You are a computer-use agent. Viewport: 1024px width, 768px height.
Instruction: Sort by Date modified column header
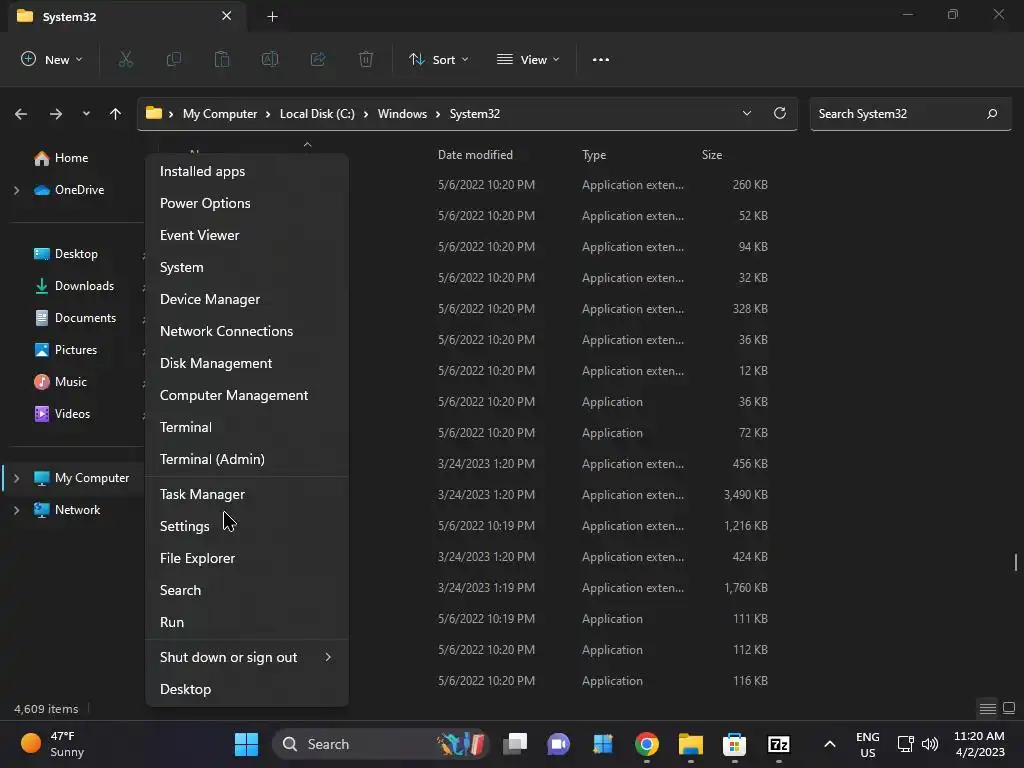click(x=475, y=155)
